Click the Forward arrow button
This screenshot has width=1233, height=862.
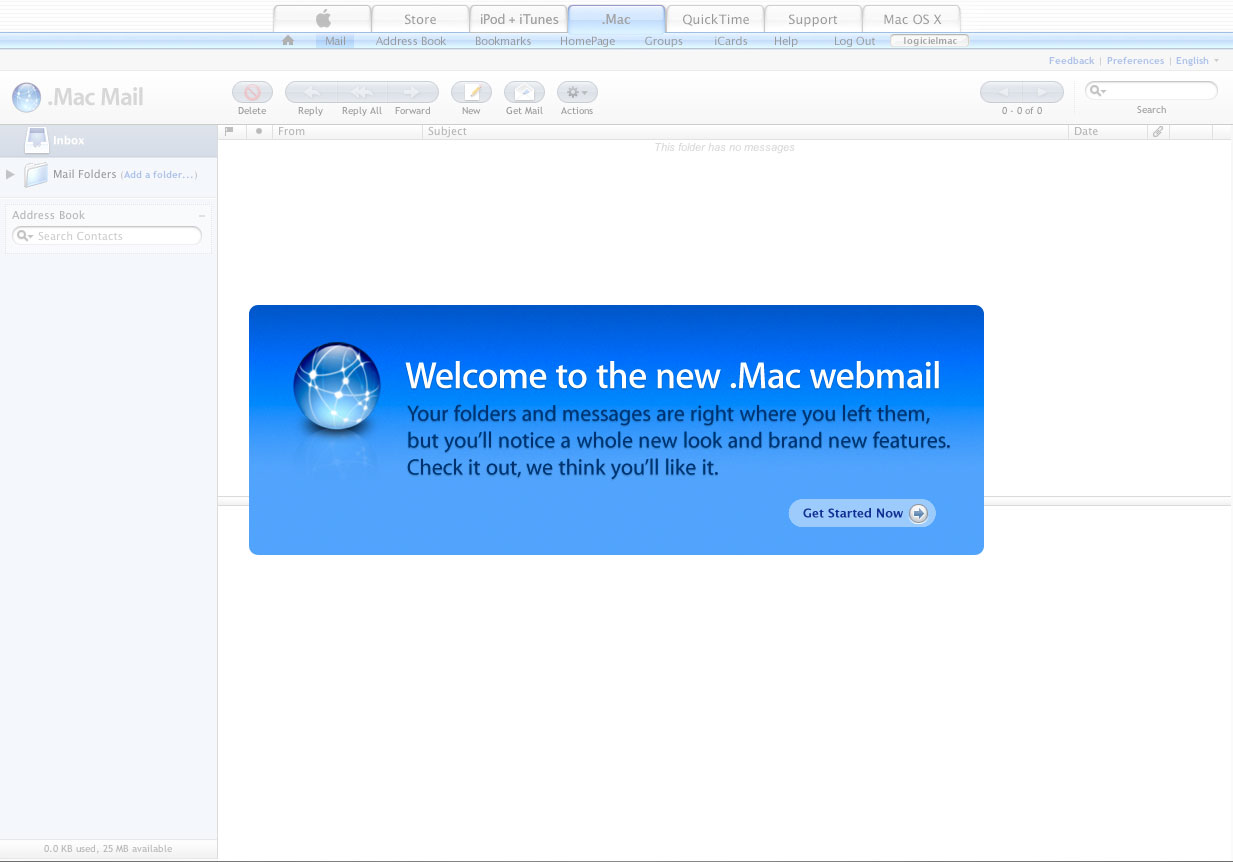coord(412,92)
